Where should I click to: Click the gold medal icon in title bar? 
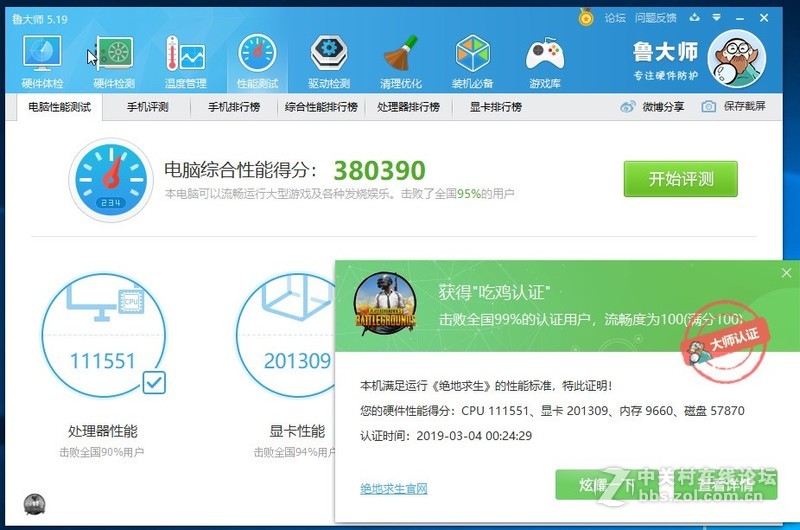[586, 18]
